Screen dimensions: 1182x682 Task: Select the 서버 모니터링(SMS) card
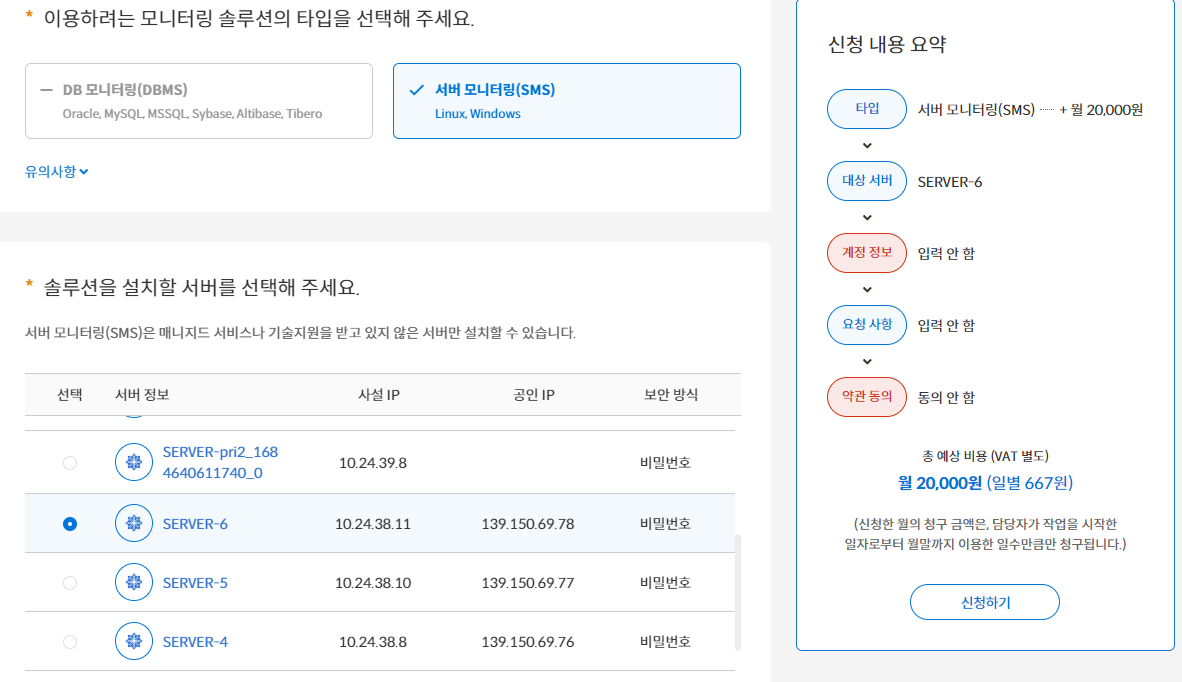point(566,100)
